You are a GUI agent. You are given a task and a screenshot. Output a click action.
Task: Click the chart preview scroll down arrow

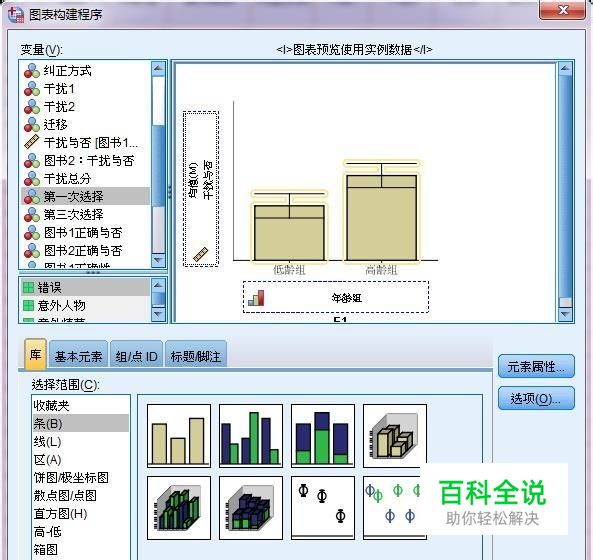click(565, 314)
